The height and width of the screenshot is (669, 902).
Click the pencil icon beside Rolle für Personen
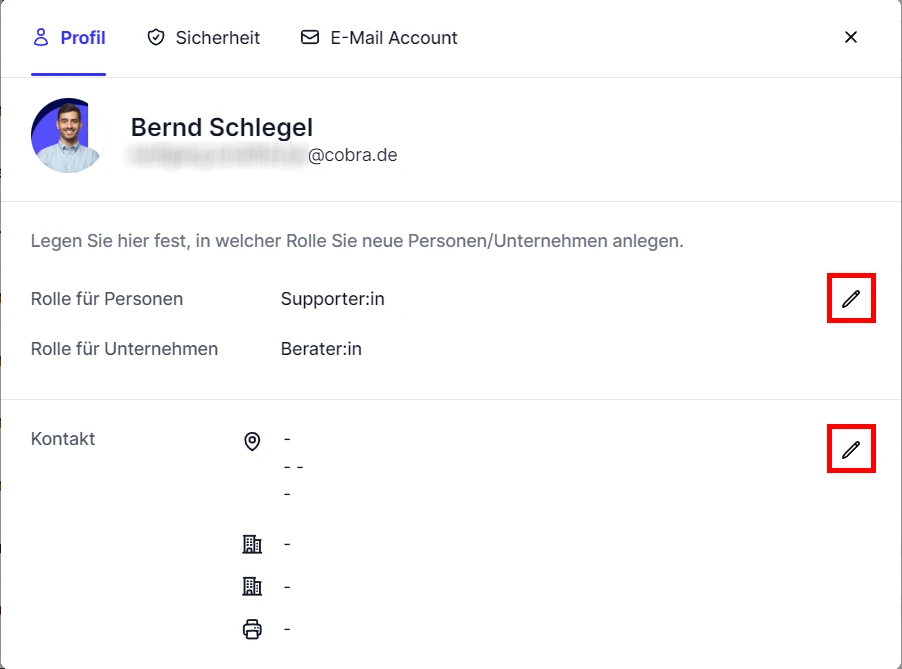[850, 298]
